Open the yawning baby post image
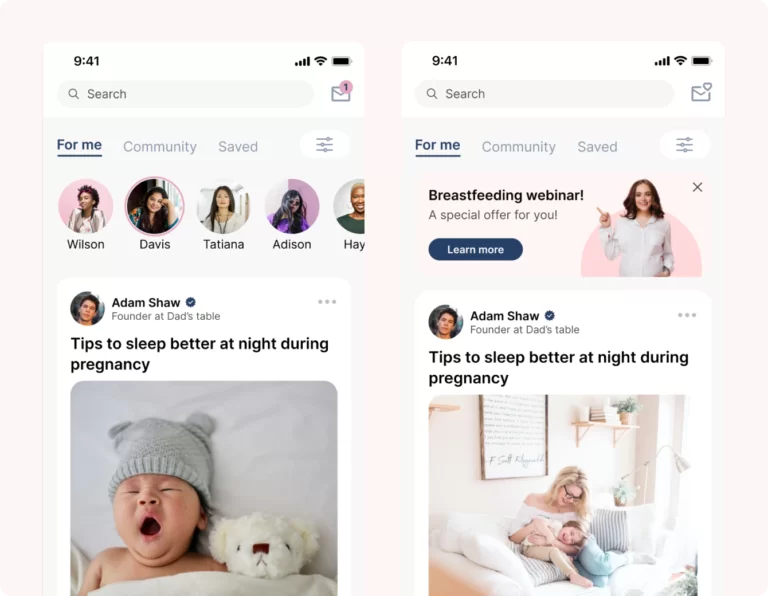This screenshot has height=596, width=768. 204,488
